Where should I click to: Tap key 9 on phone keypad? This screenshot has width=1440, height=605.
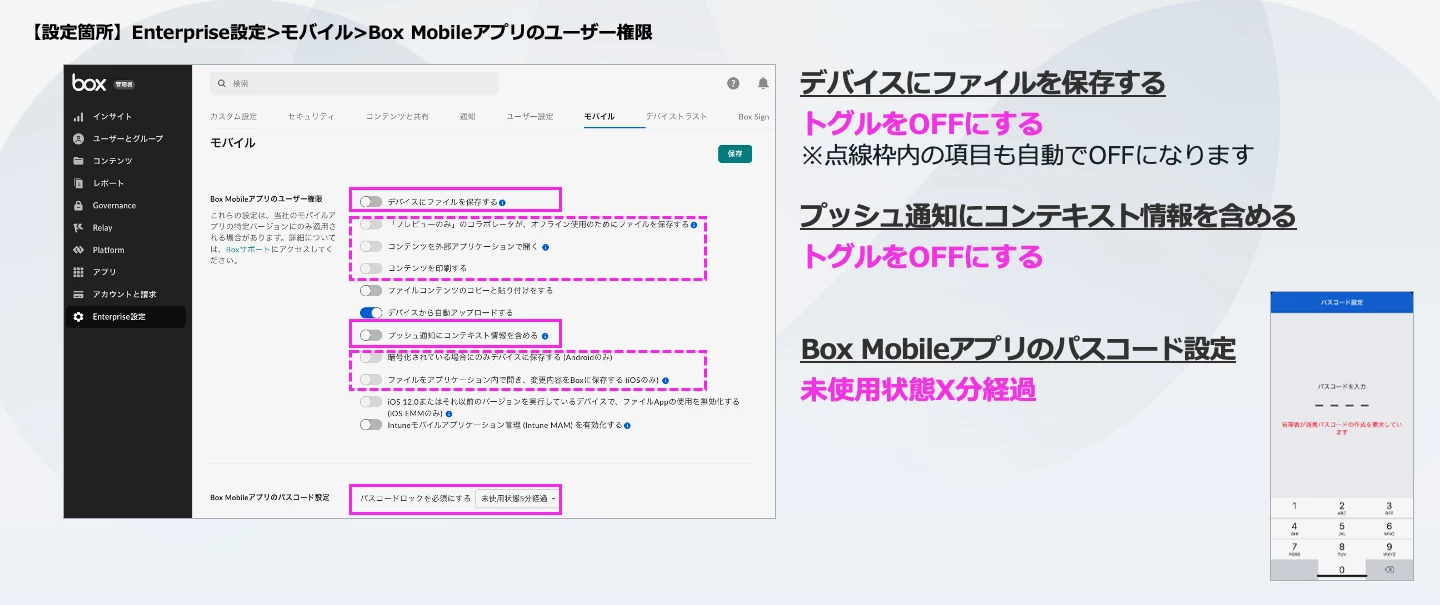click(x=1388, y=548)
